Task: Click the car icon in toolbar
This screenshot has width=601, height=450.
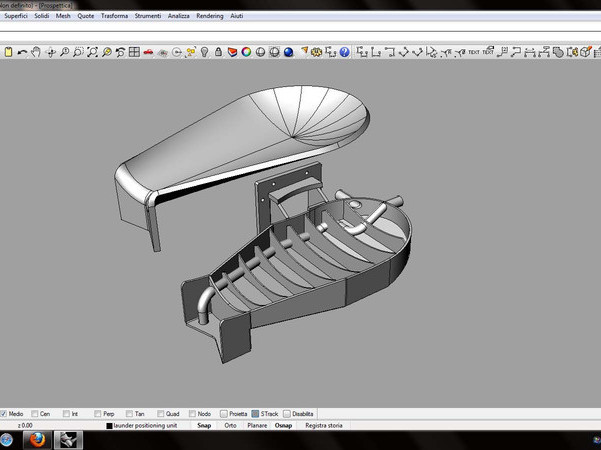Action: [148, 52]
